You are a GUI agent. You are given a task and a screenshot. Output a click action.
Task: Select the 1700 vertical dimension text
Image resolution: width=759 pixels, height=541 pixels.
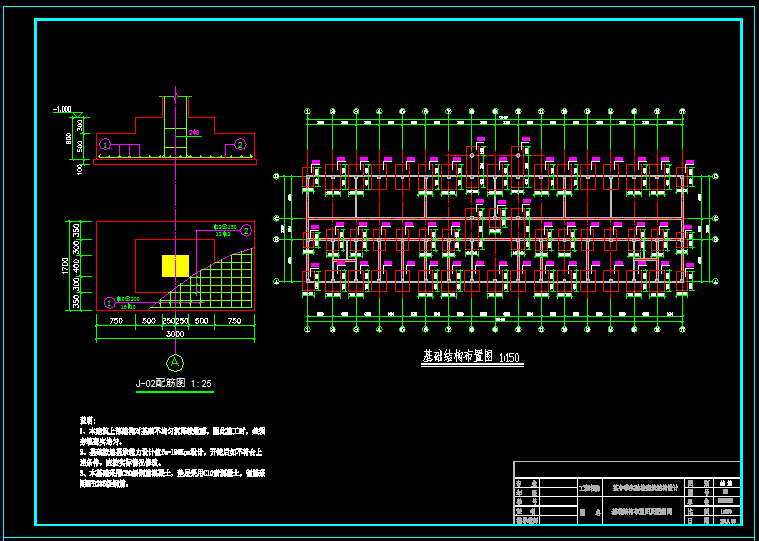coord(64,266)
